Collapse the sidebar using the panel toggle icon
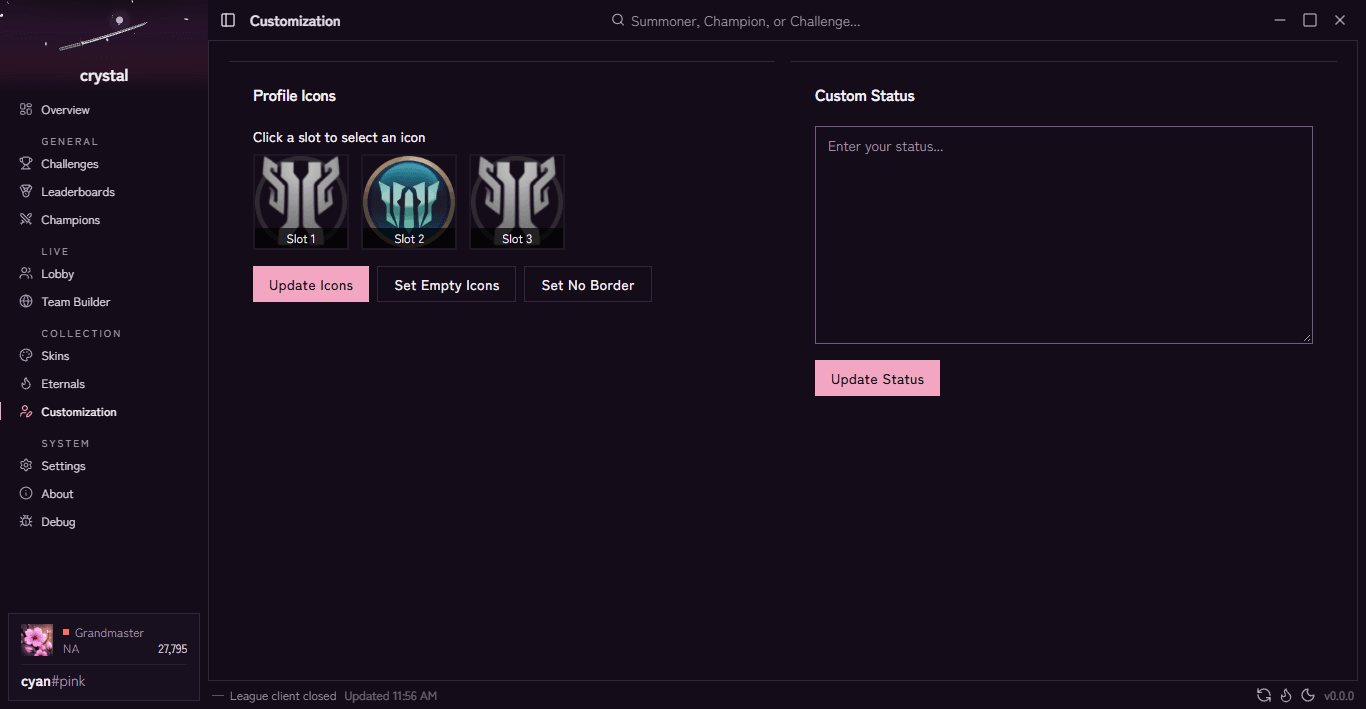This screenshot has width=1366, height=709. click(228, 20)
